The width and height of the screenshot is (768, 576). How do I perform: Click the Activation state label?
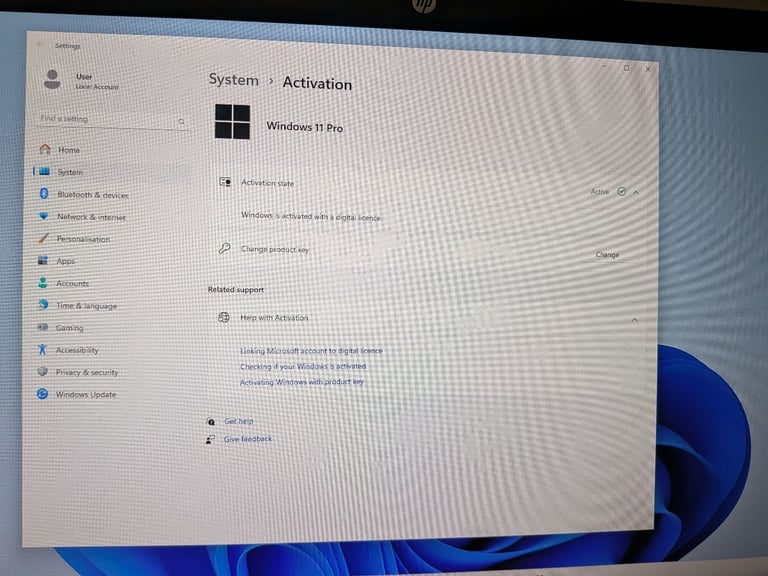pos(267,183)
